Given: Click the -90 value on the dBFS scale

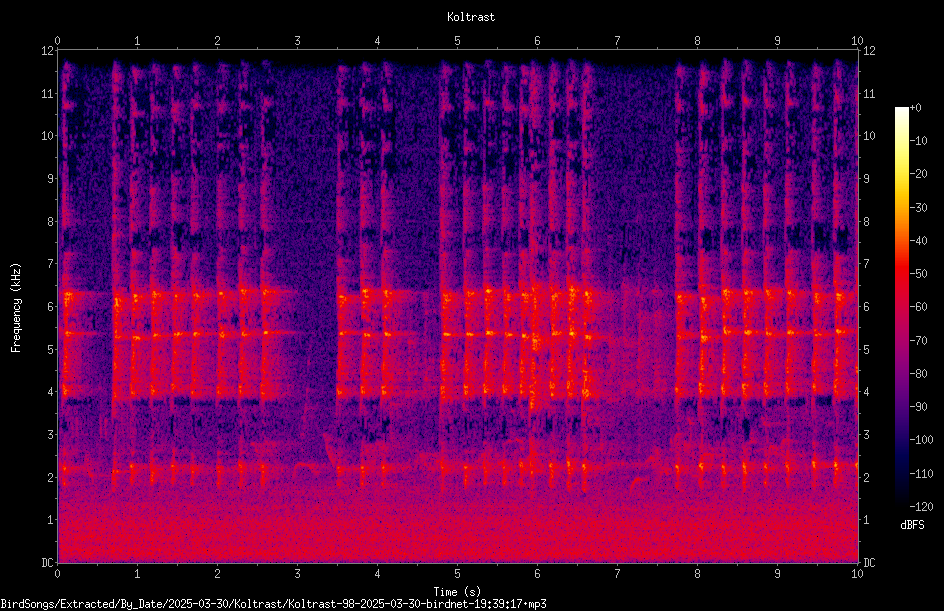Looking at the screenshot, I should click(x=918, y=407).
